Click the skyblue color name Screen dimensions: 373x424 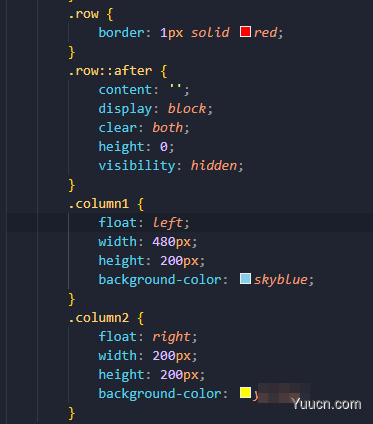coord(281,280)
